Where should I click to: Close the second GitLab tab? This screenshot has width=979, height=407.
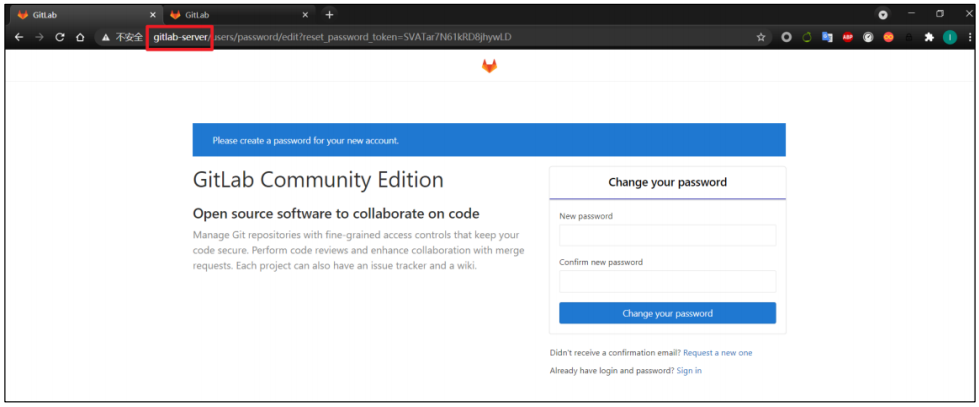point(305,15)
